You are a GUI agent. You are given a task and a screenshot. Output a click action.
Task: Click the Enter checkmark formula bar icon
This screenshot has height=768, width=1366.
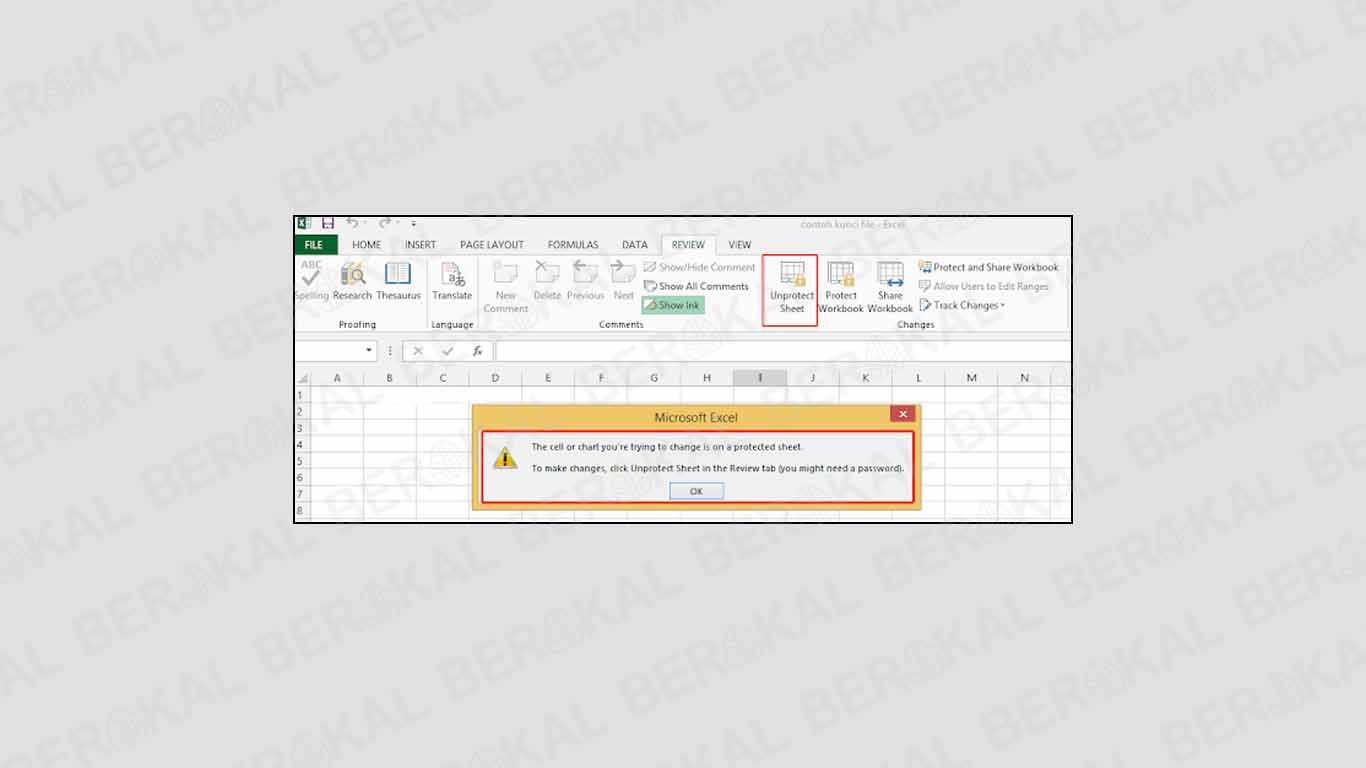448,351
